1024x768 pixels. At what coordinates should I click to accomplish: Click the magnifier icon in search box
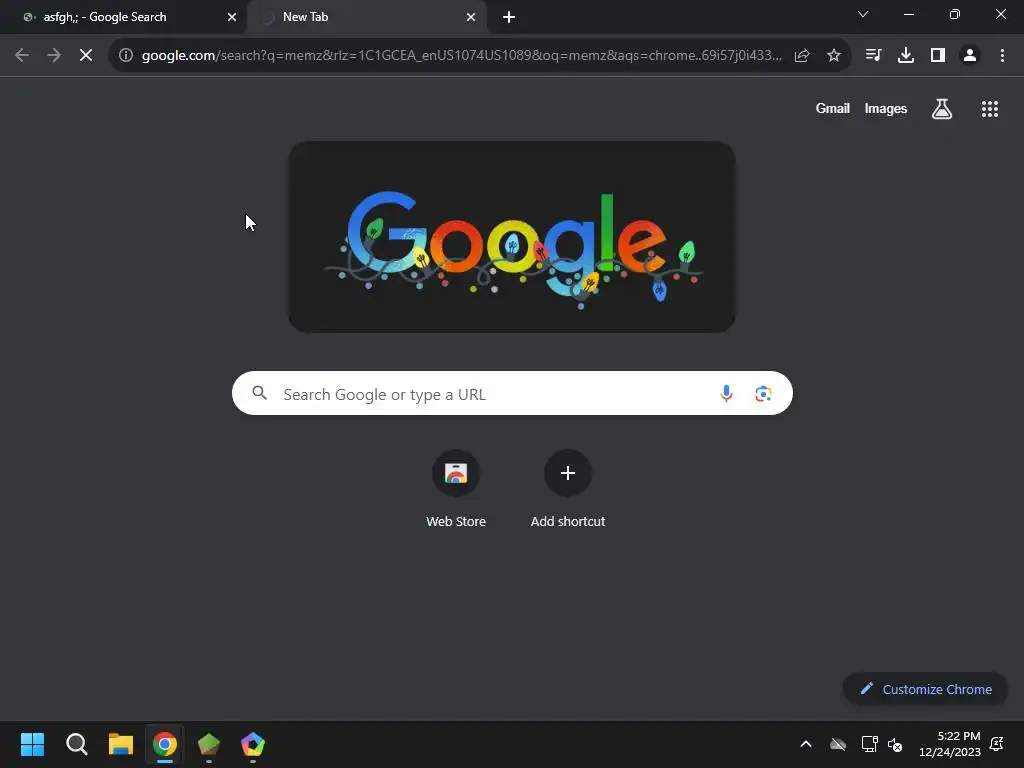tap(260, 393)
